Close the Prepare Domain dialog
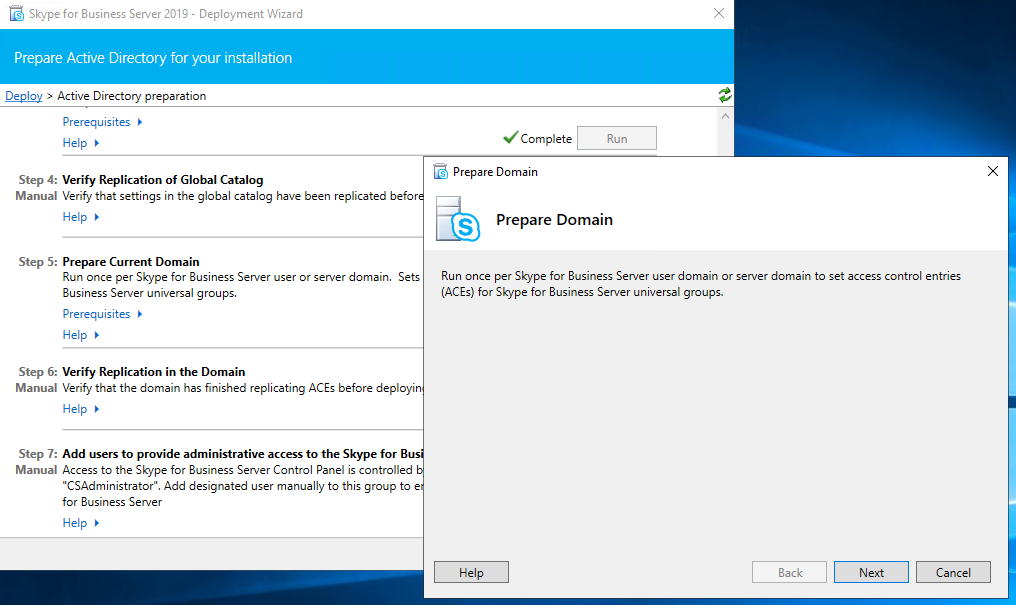Image resolution: width=1016 pixels, height=605 pixels. 992,171
